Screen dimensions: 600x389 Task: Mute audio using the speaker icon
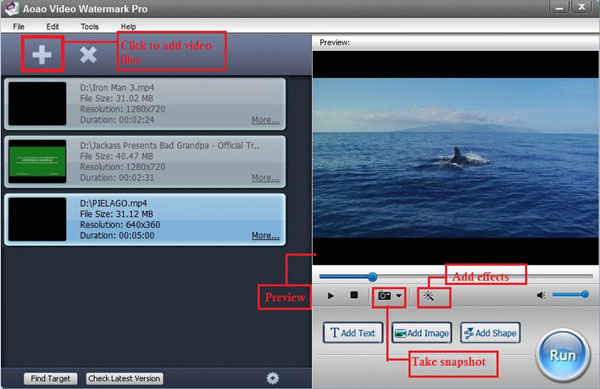pos(541,295)
